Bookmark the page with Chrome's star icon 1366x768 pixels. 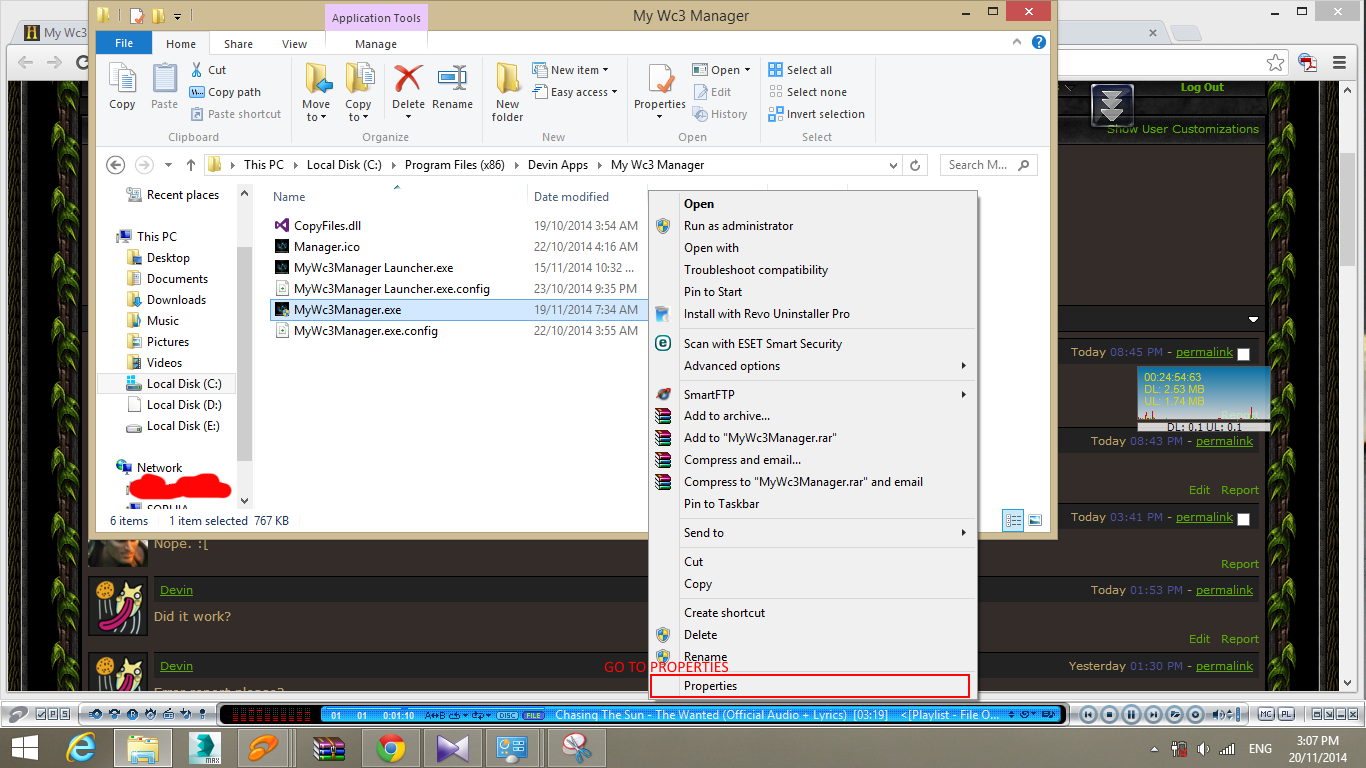[1275, 63]
